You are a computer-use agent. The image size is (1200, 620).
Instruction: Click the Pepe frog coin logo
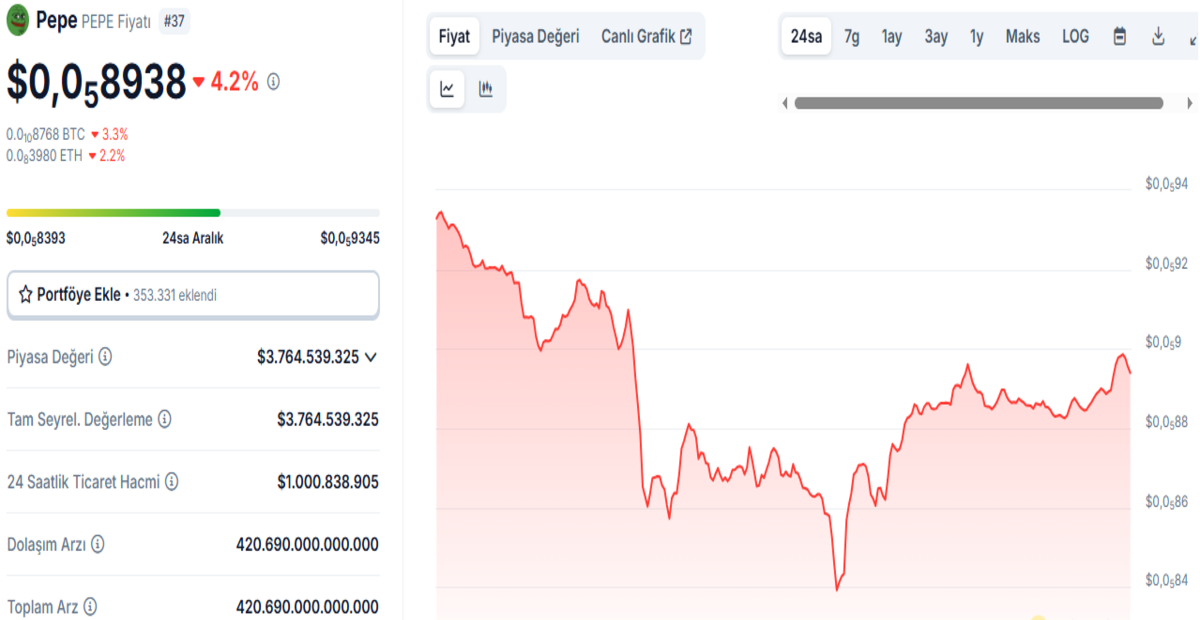(18, 19)
